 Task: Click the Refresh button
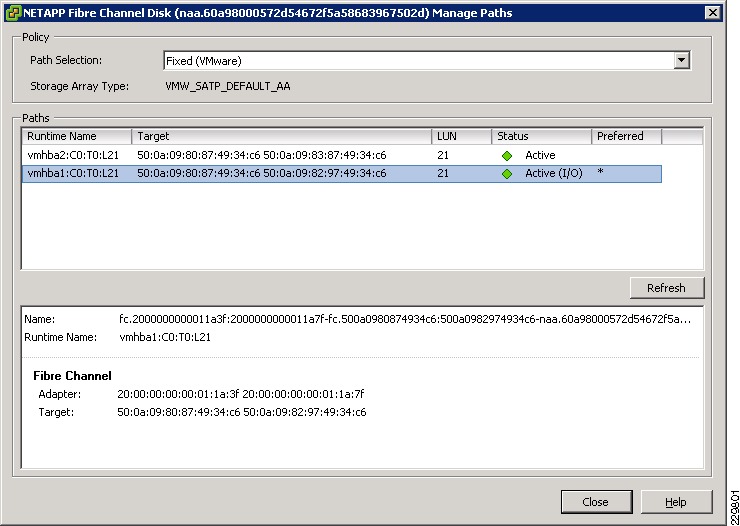(x=666, y=288)
